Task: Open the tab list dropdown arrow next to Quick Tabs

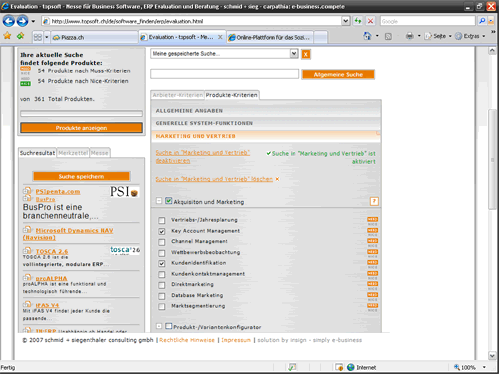Action: (47, 37)
